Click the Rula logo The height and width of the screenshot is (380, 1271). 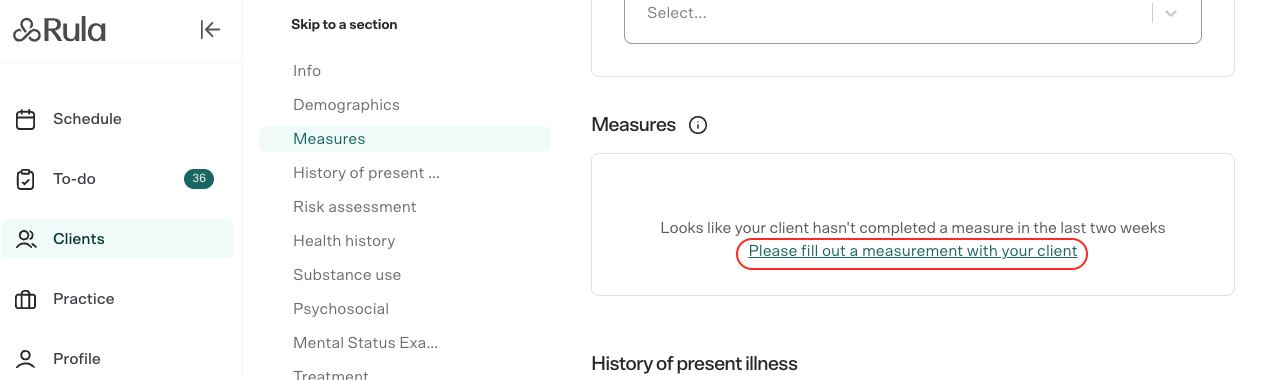[59, 30]
